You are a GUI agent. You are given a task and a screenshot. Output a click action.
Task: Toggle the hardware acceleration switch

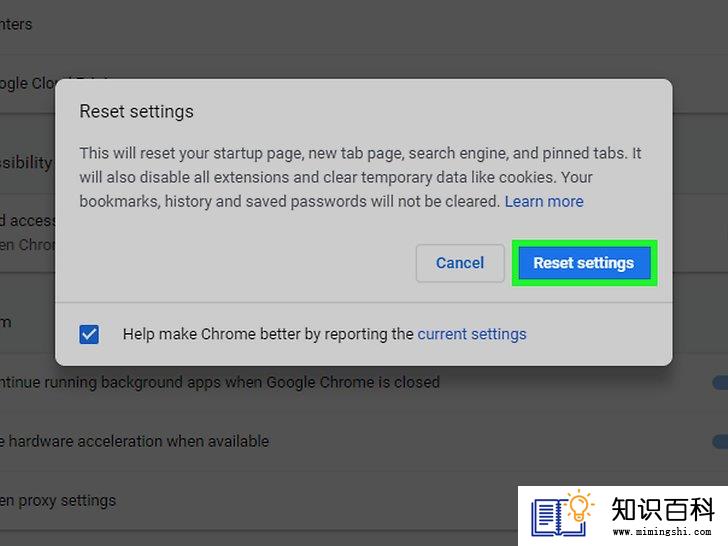pyautogui.click(x=720, y=441)
